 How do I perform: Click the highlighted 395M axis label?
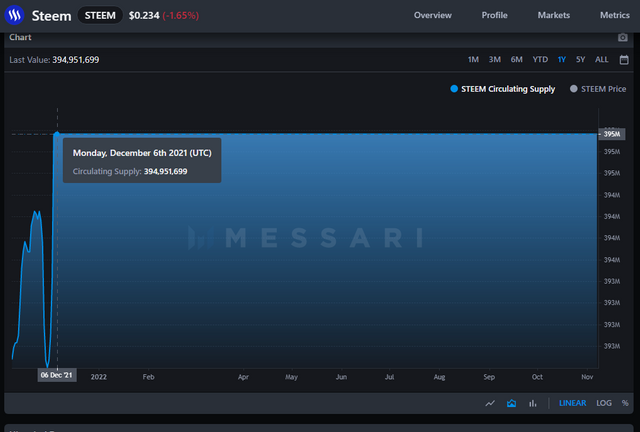[611, 134]
